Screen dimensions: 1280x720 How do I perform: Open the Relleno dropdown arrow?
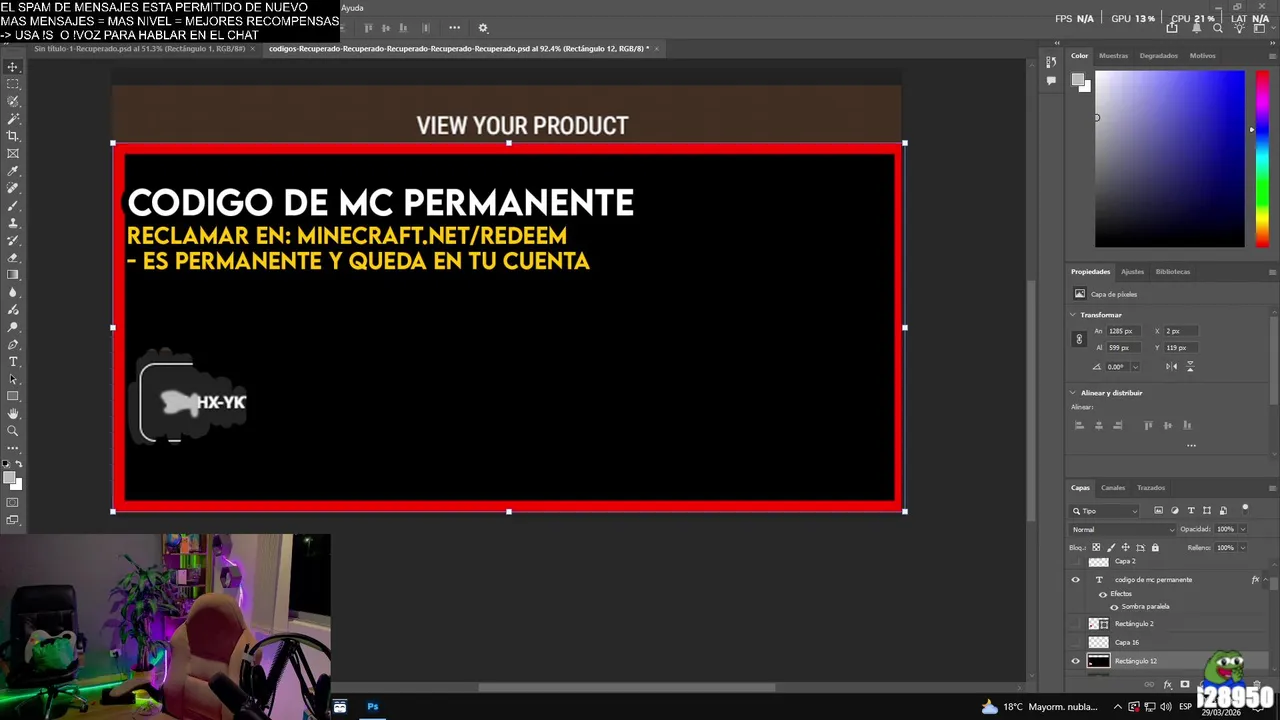(x=1242, y=548)
